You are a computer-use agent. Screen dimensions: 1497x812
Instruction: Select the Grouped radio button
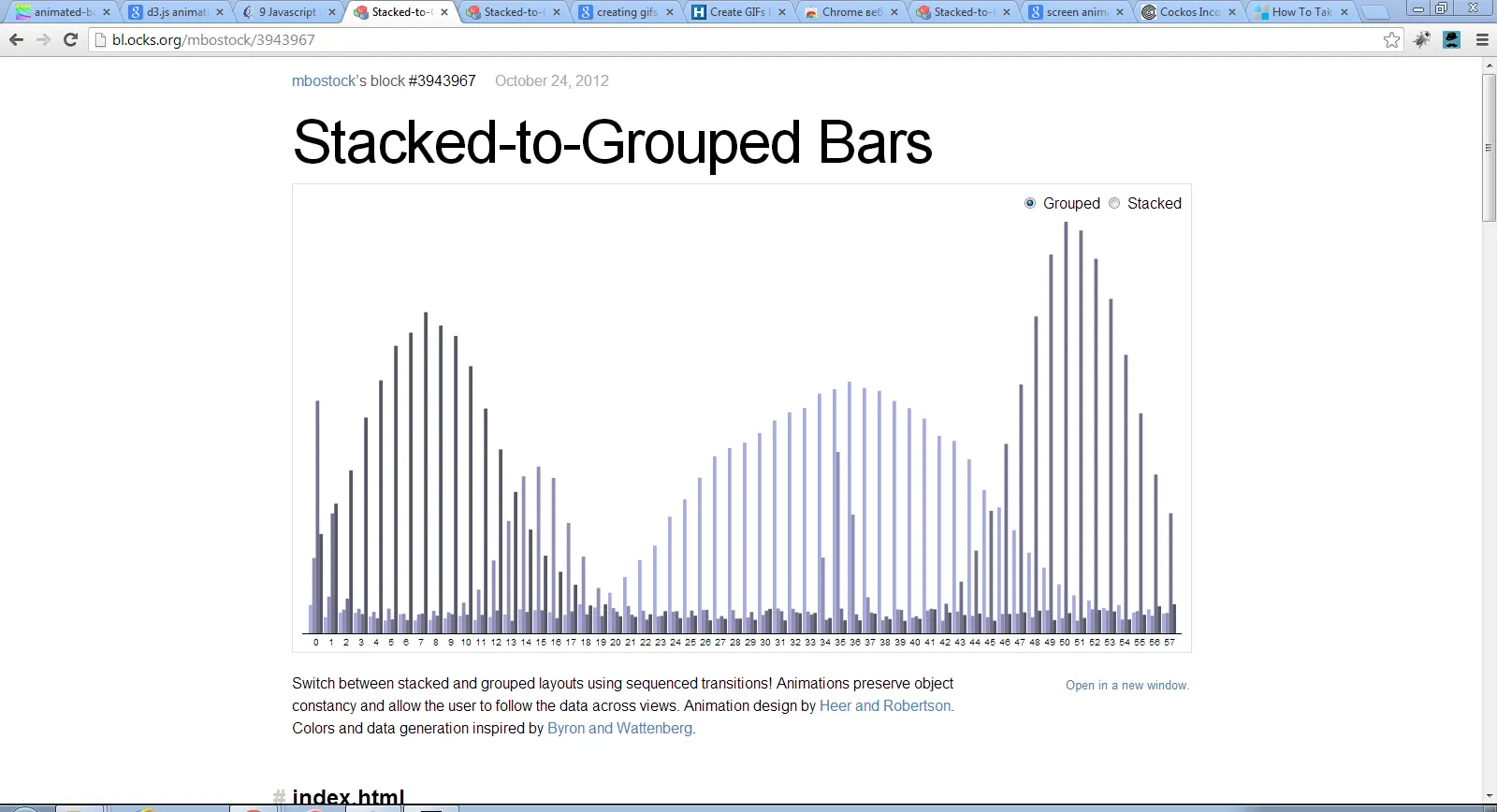(1030, 203)
